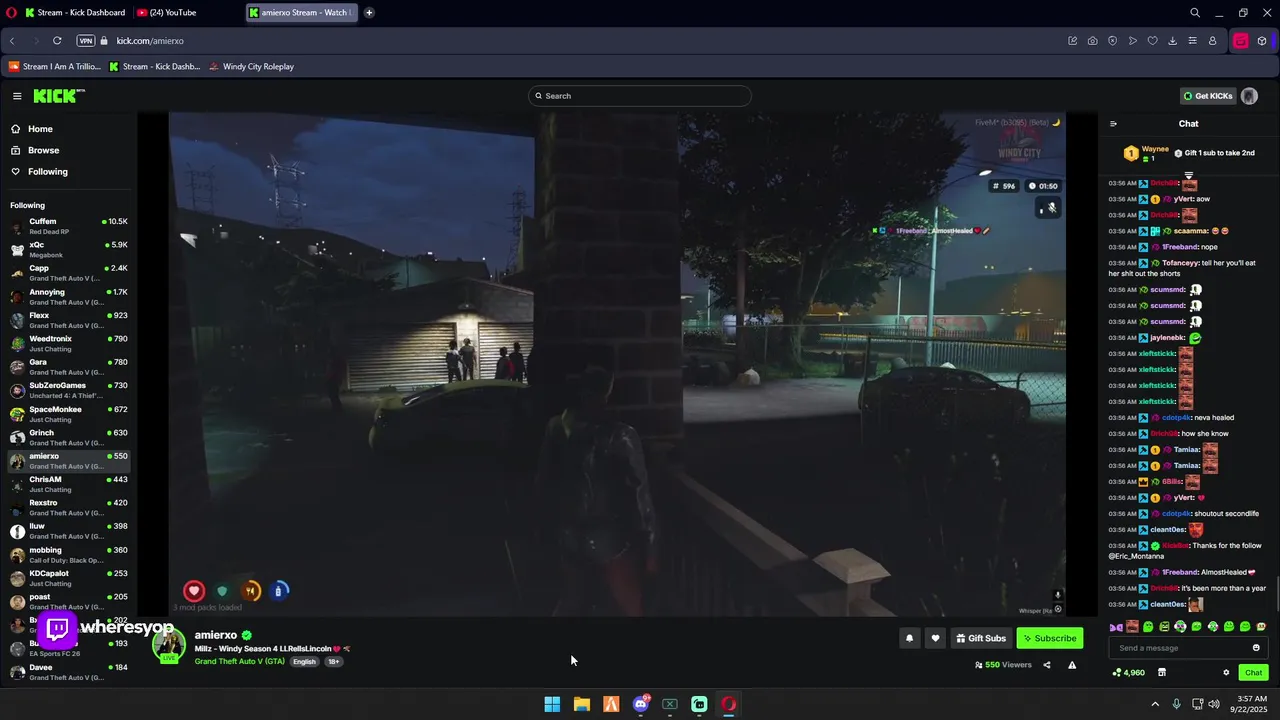Open the browser downloads icon
The width and height of the screenshot is (1280, 720).
pos(1172,41)
